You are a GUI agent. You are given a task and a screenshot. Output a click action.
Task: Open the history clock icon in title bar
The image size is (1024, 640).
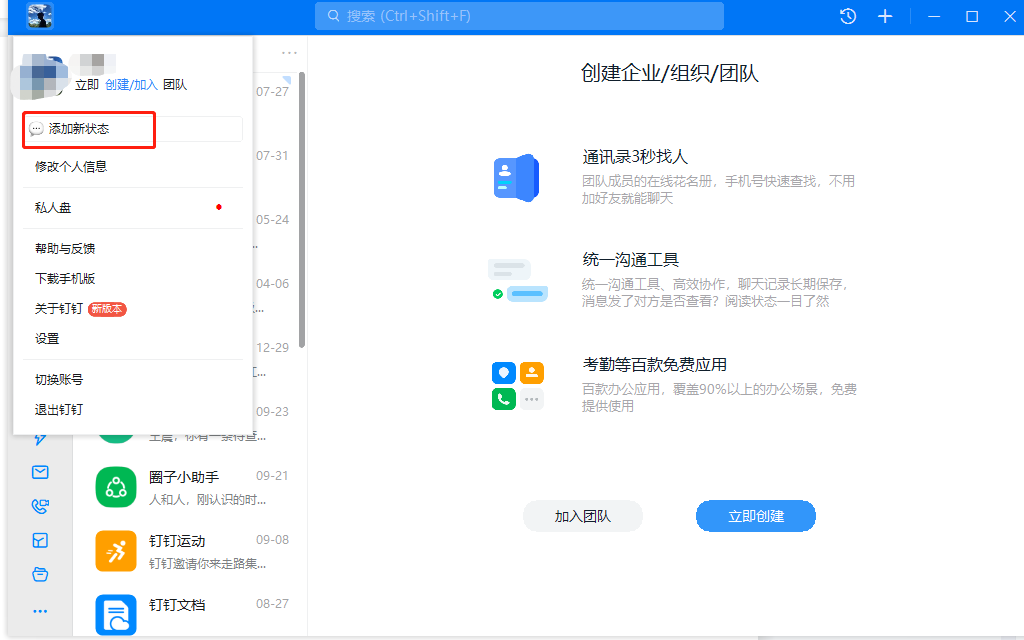point(848,16)
